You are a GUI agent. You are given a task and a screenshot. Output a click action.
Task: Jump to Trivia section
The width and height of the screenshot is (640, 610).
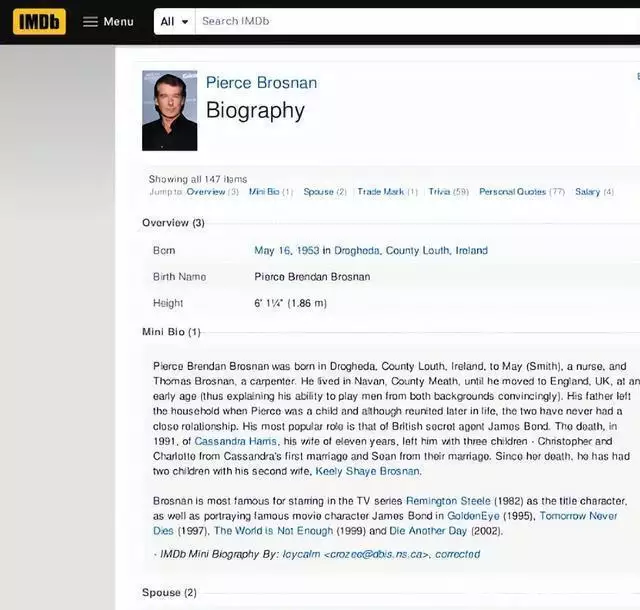(x=439, y=191)
